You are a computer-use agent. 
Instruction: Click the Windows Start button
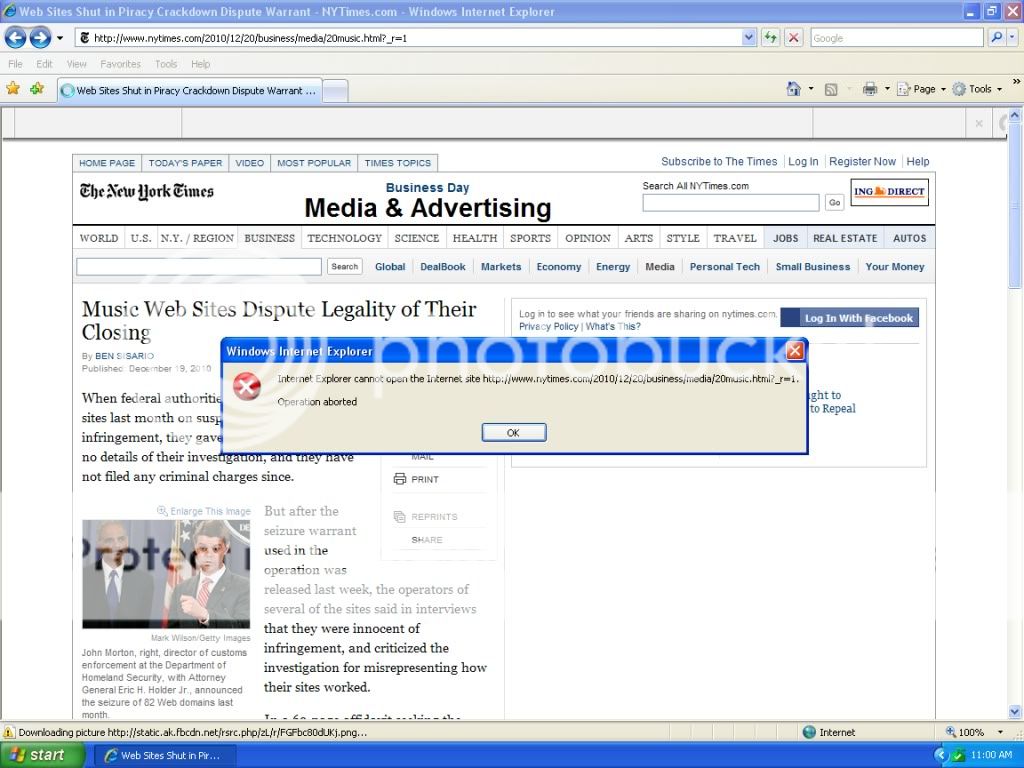pos(37,755)
